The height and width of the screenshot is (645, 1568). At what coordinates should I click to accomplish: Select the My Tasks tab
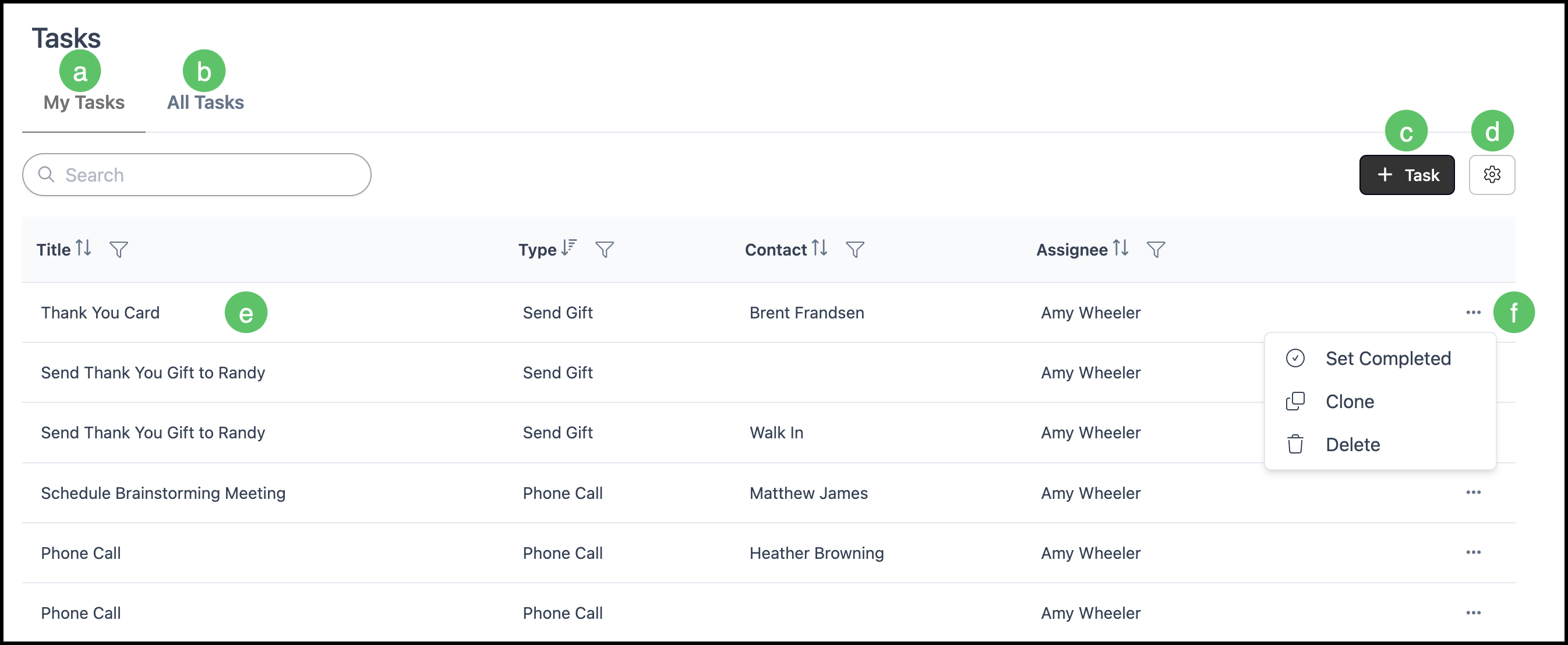point(84,102)
